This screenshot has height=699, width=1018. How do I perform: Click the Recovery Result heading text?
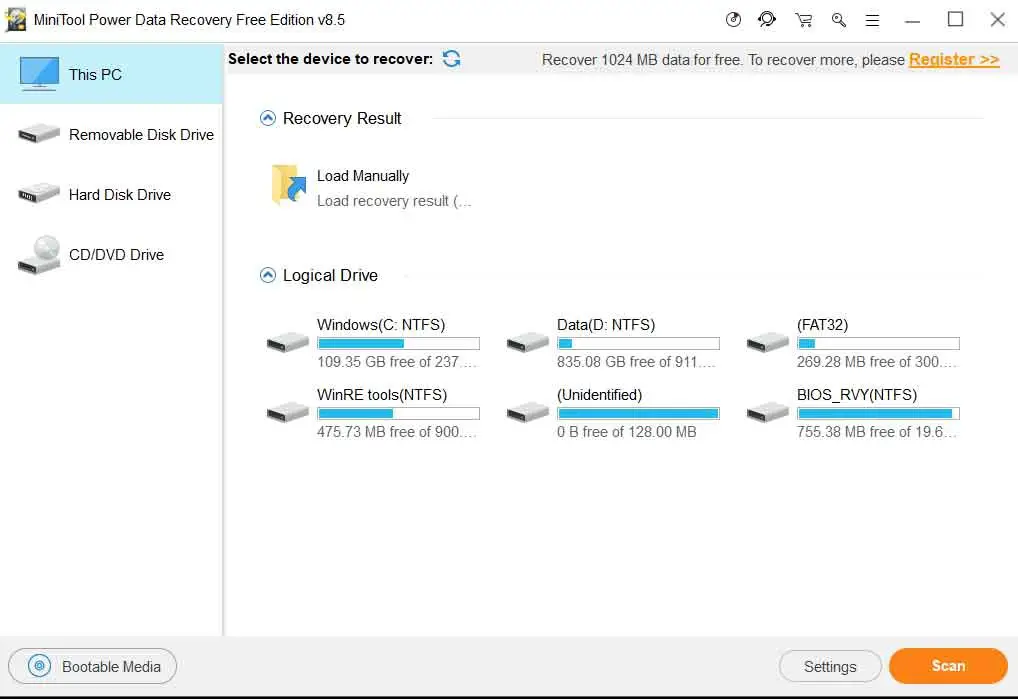pos(342,118)
